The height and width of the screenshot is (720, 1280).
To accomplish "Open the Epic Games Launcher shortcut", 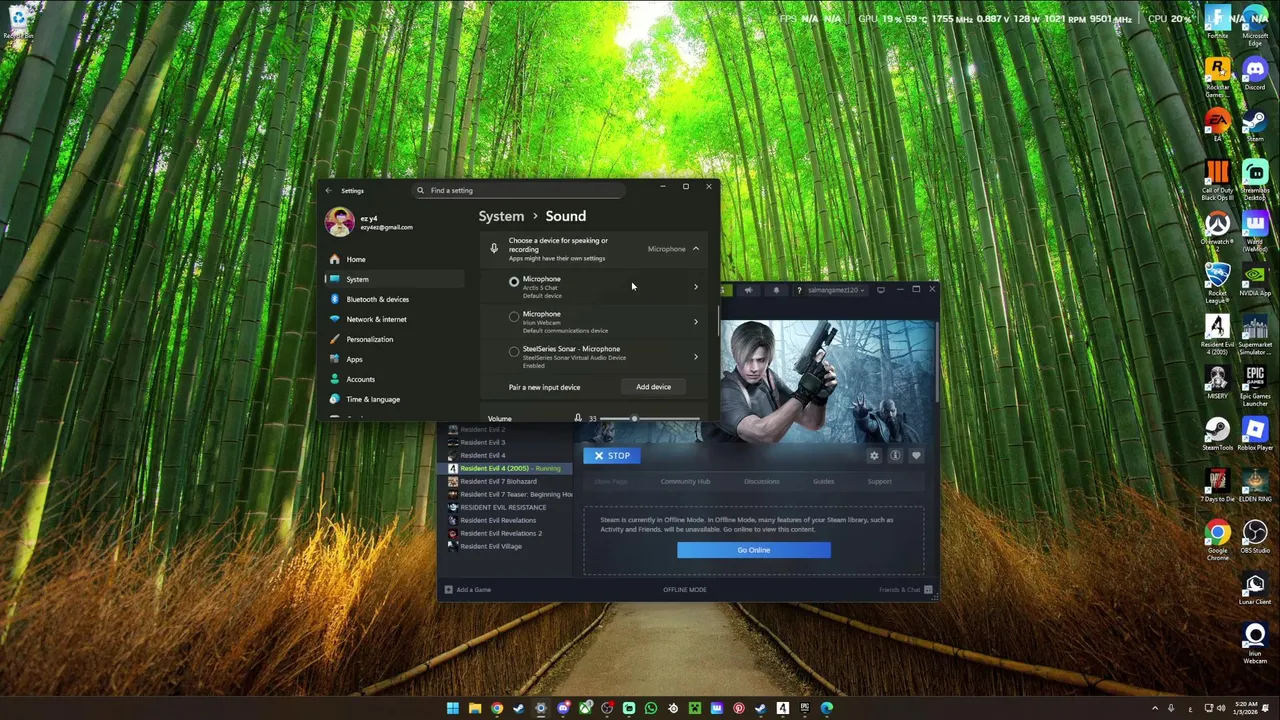I will (1254, 386).
